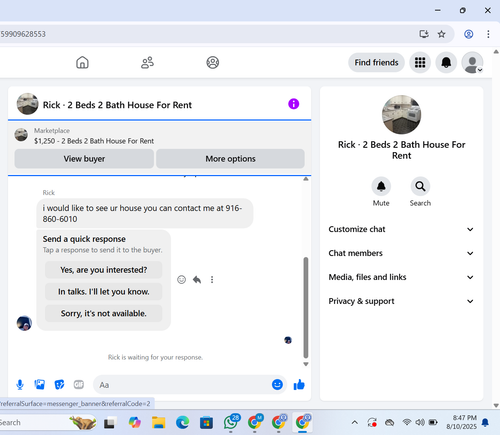Click the More options button
The height and width of the screenshot is (435, 500).
230,159
